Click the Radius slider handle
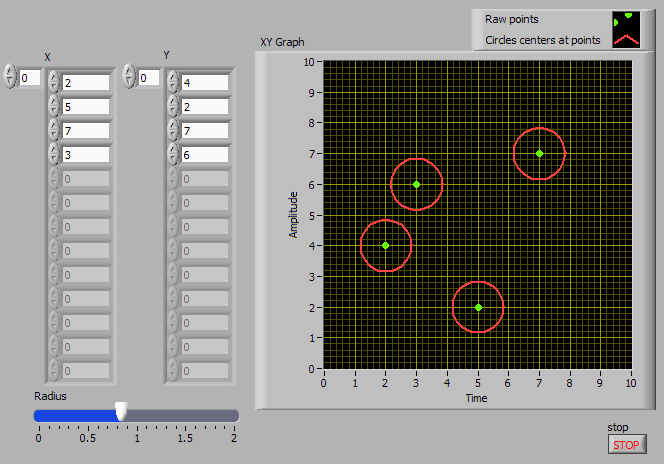 tap(121, 411)
